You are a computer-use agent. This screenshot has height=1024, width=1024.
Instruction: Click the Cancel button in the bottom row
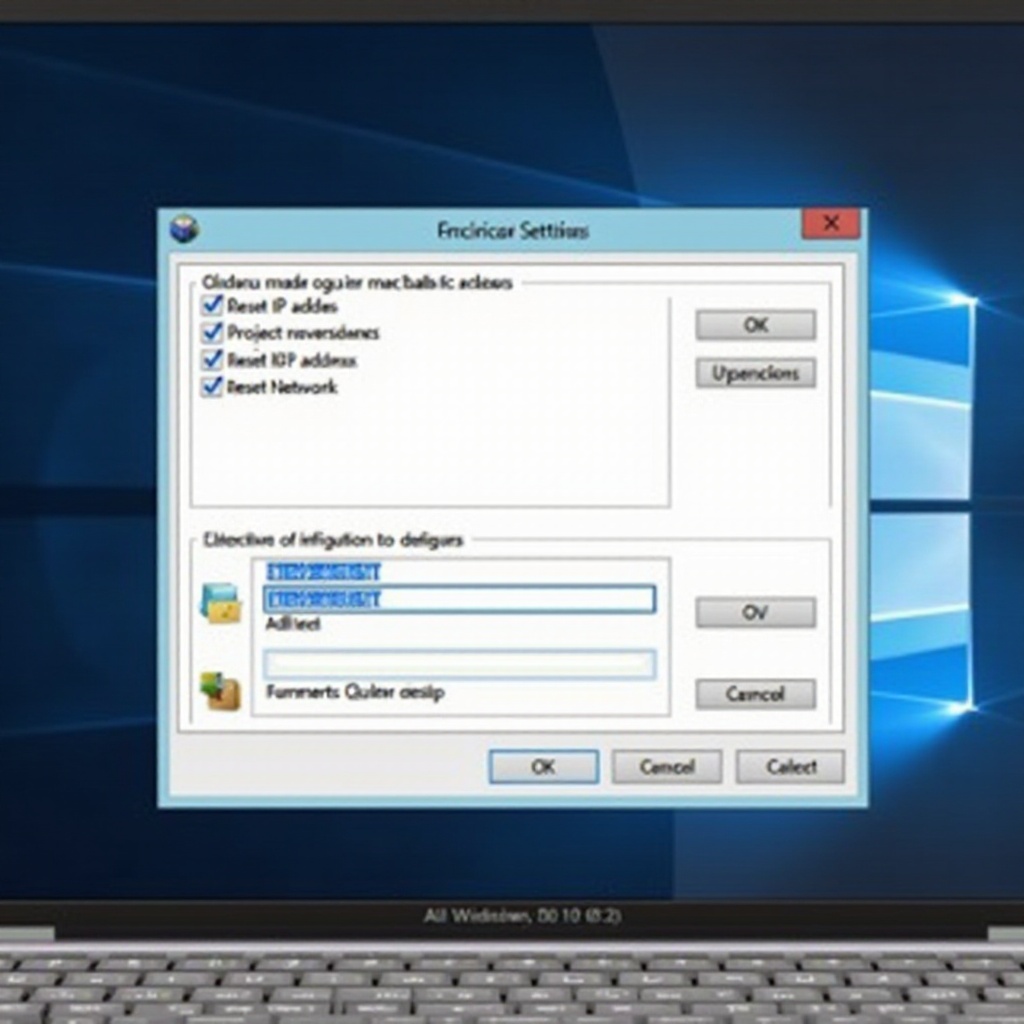[667, 767]
